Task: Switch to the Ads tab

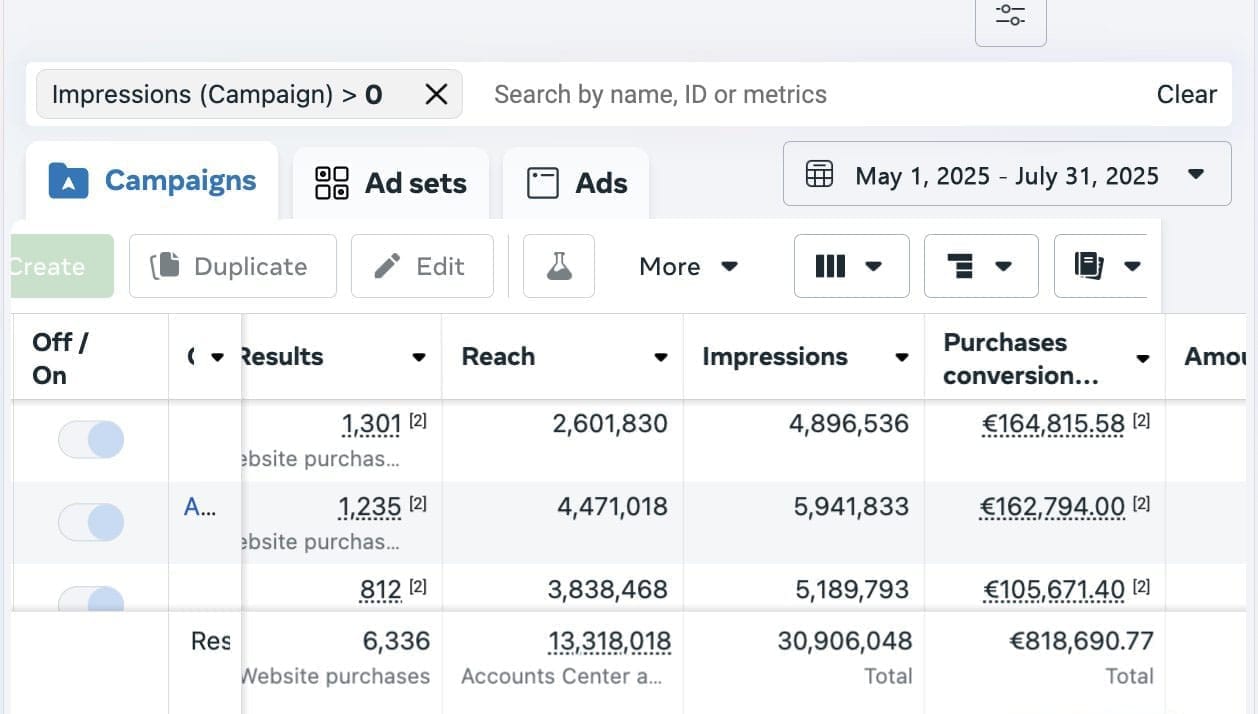Action: (x=577, y=183)
